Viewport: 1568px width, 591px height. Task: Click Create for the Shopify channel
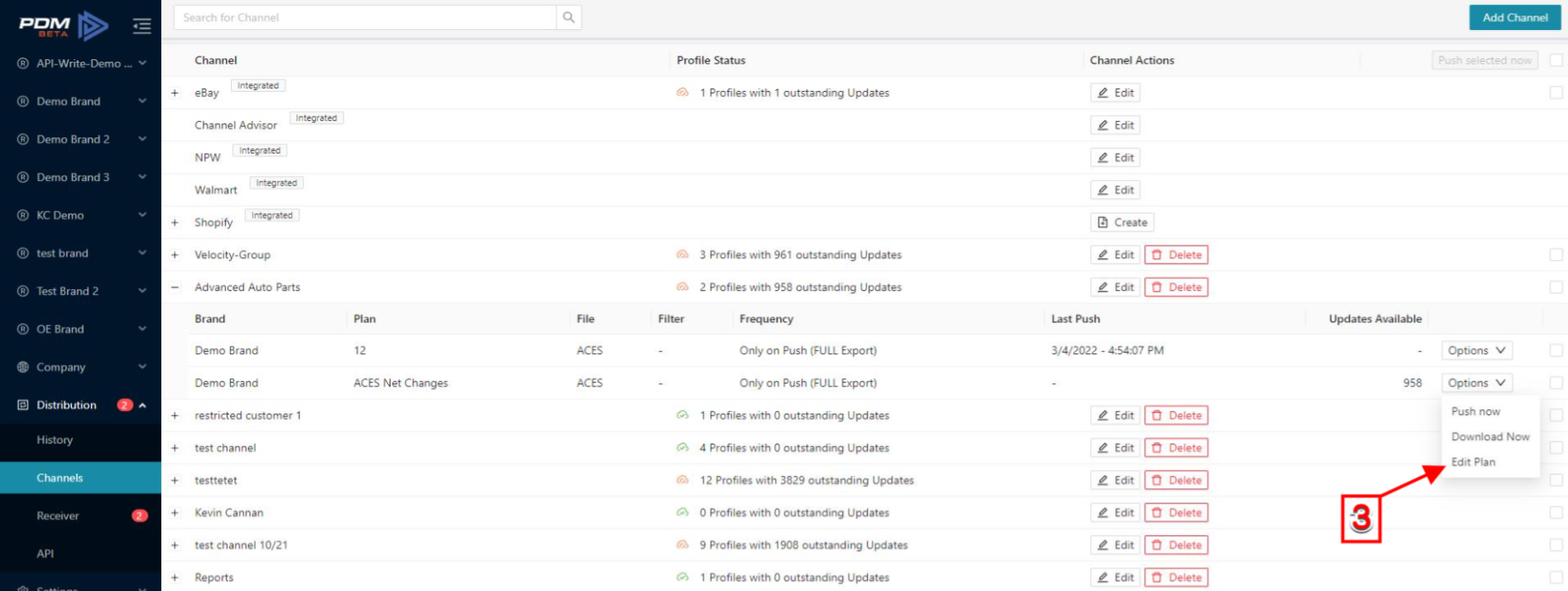pos(1122,222)
